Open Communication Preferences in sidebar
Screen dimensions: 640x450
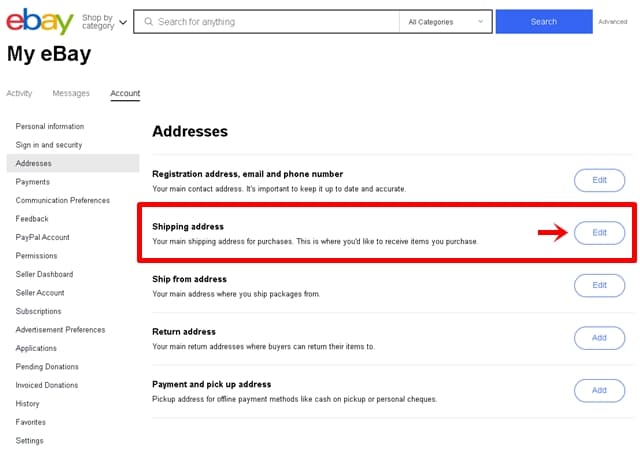(63, 200)
